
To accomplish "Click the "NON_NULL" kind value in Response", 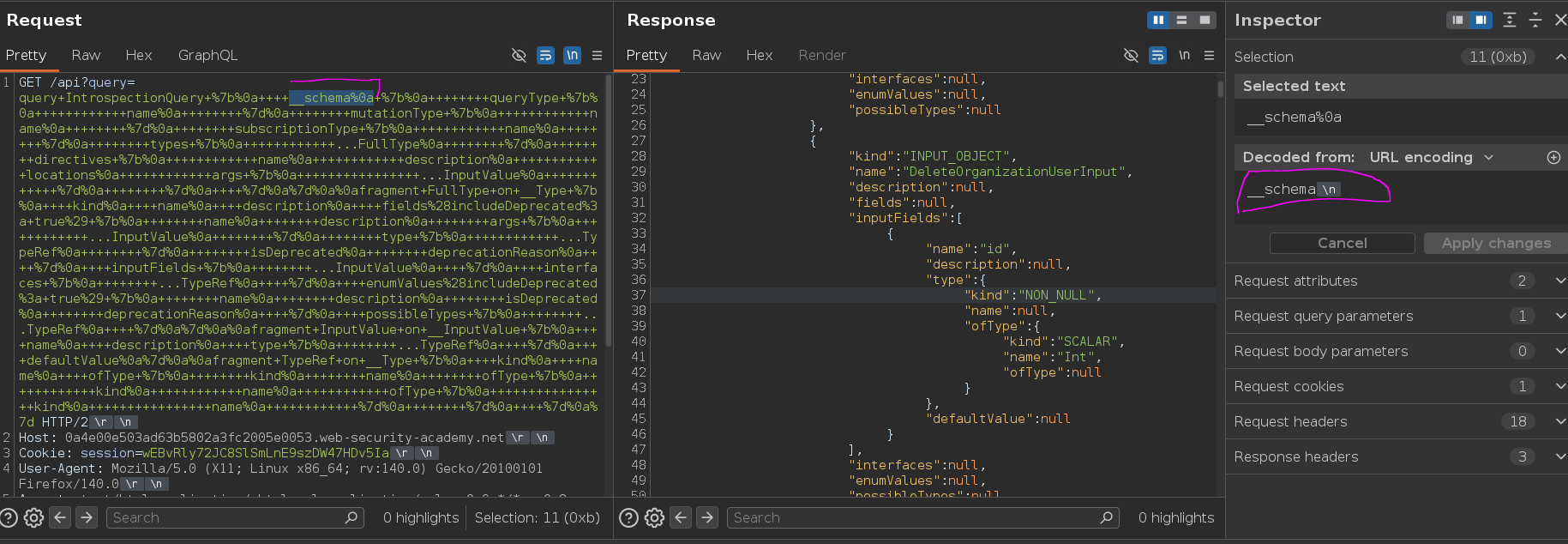I will pos(1056,295).
